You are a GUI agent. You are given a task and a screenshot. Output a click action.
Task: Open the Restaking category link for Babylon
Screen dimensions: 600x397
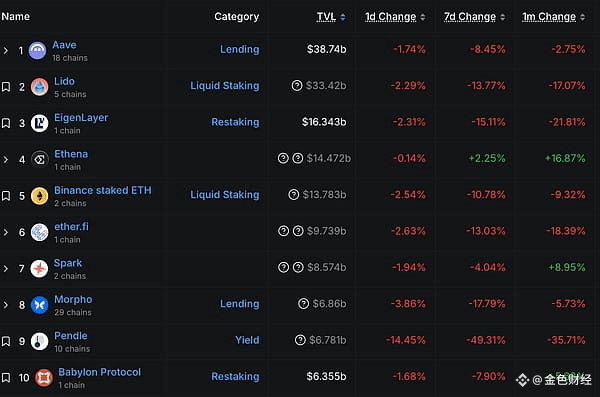pos(235,376)
